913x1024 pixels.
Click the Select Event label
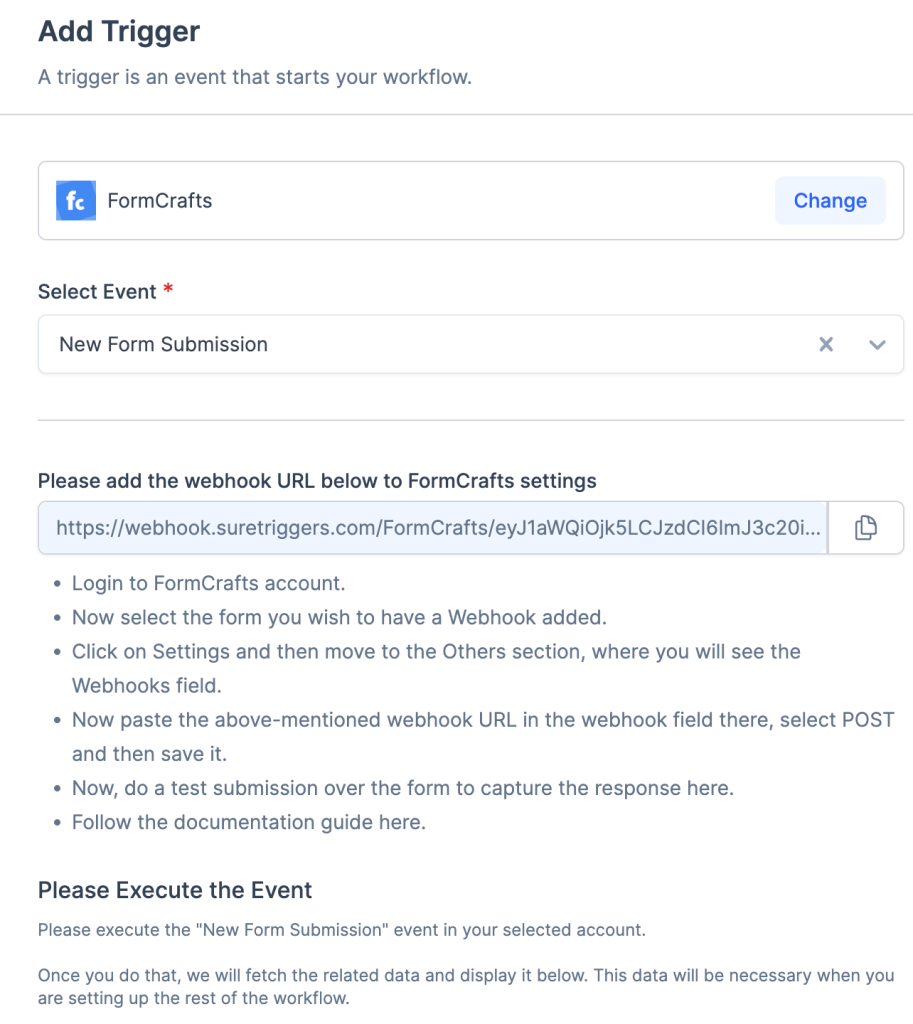coord(97,292)
